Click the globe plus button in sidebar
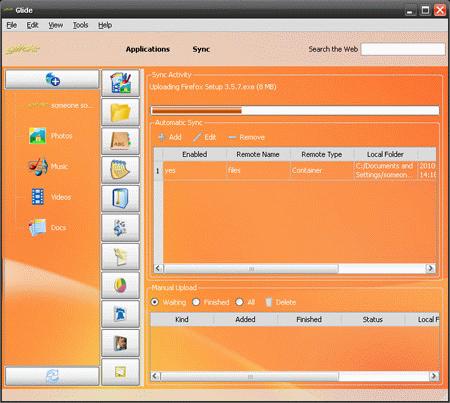450x403 pixels. [52, 79]
